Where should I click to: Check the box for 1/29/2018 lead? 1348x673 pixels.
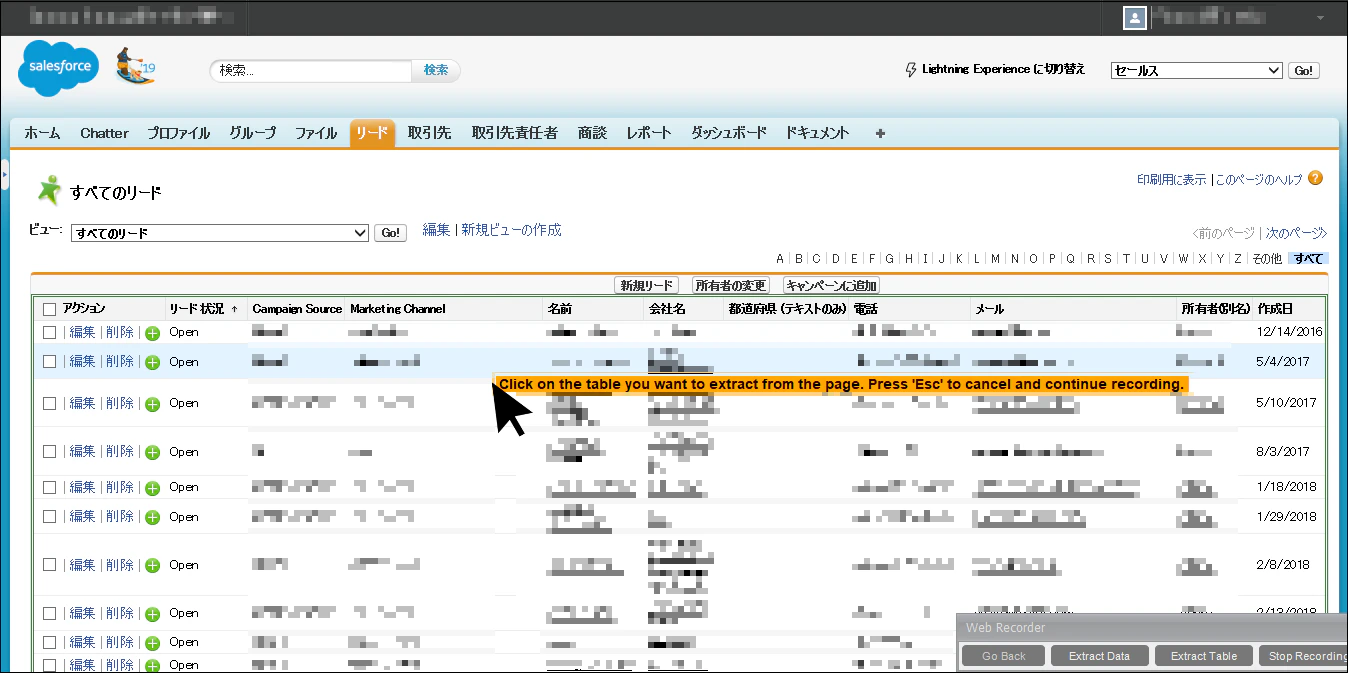(50, 516)
